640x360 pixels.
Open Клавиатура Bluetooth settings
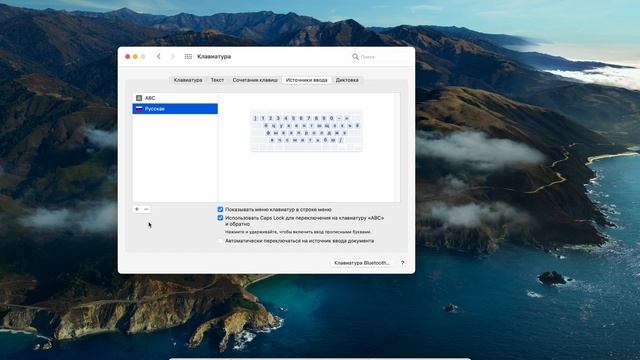[x=362, y=263]
